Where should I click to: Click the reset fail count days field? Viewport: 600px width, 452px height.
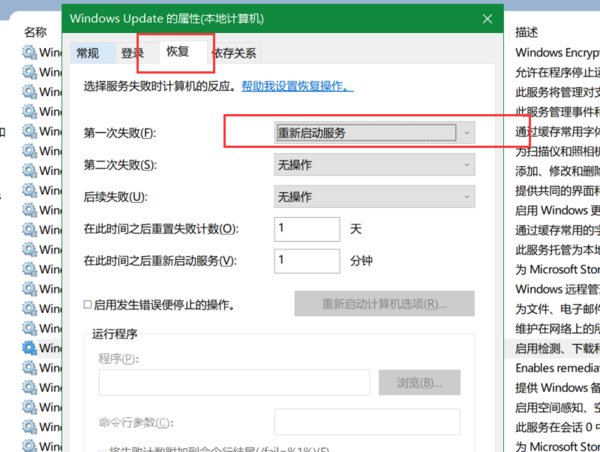pyautogui.click(x=307, y=229)
